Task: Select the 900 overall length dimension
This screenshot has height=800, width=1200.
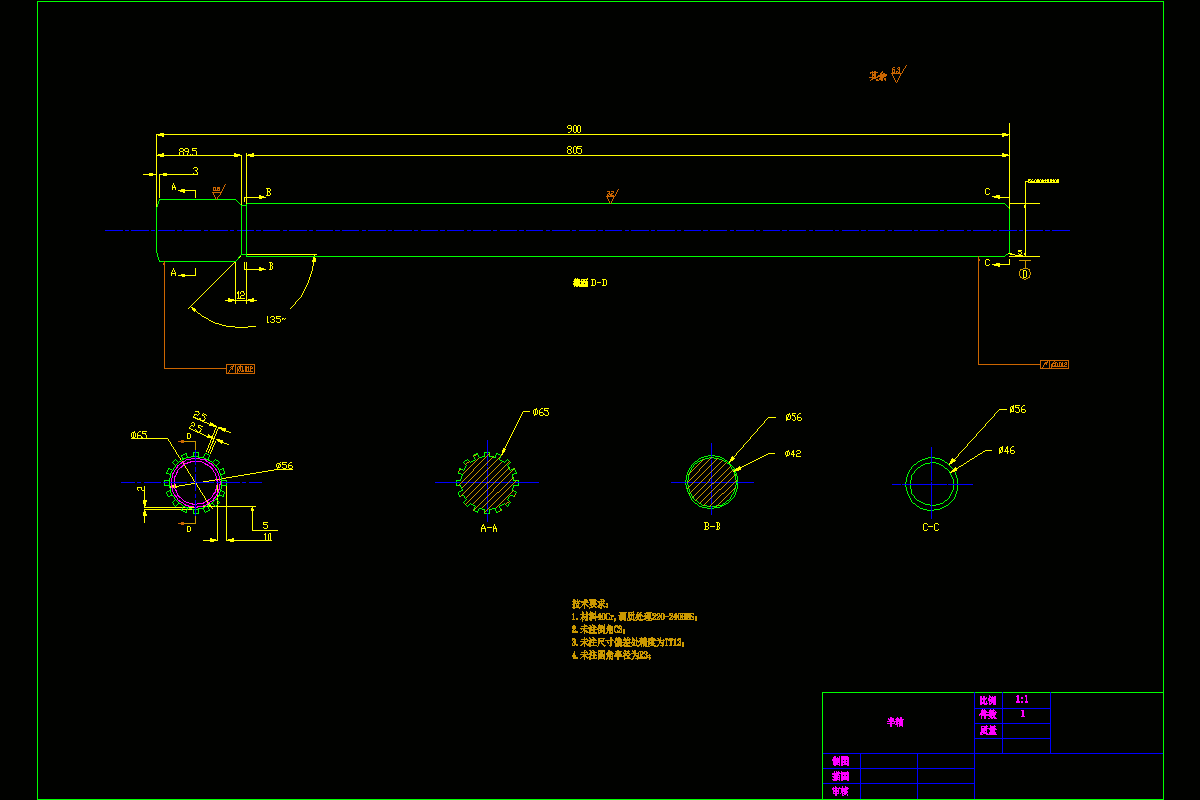Action: click(x=574, y=129)
